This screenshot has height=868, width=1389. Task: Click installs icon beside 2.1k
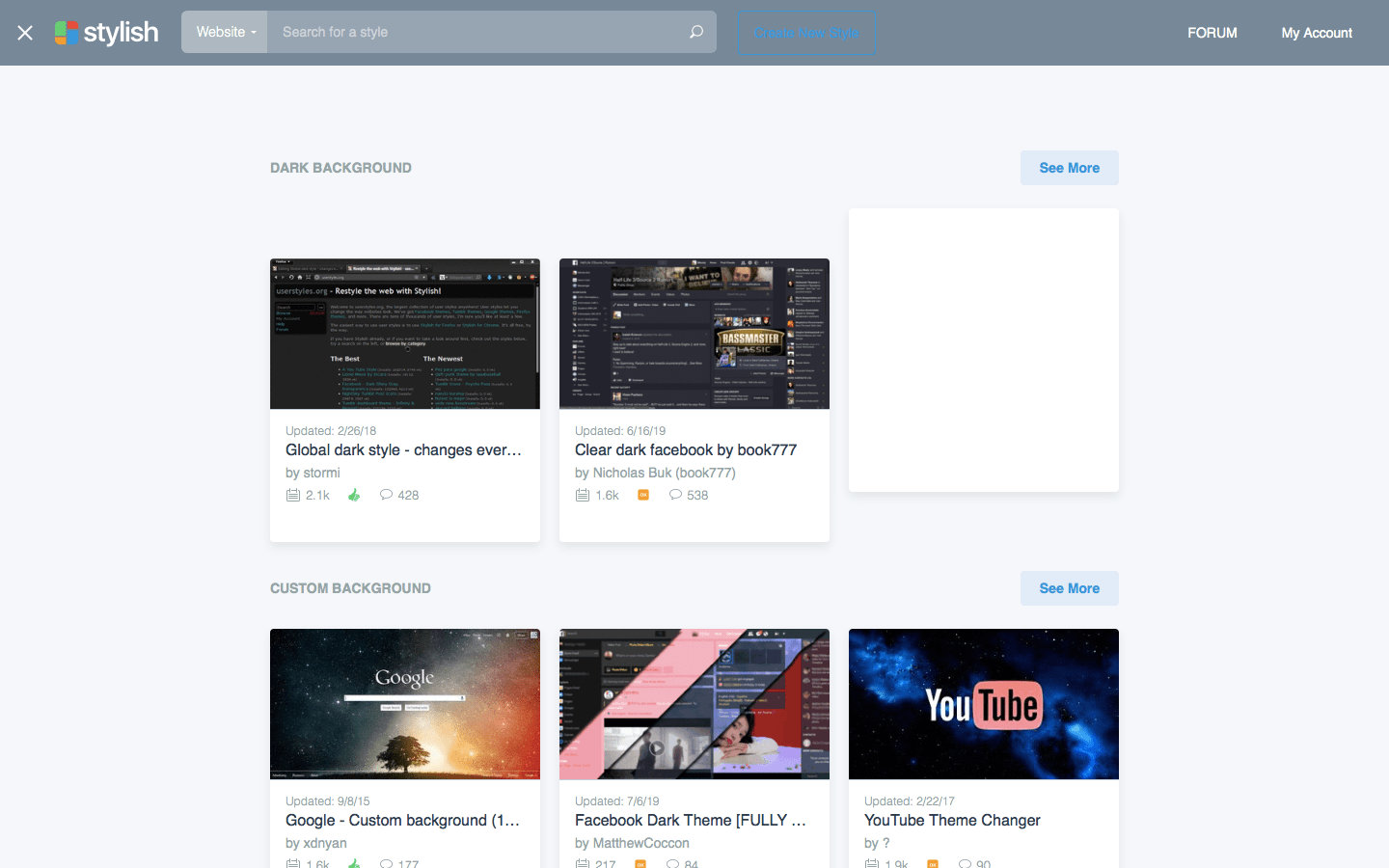pos(293,495)
